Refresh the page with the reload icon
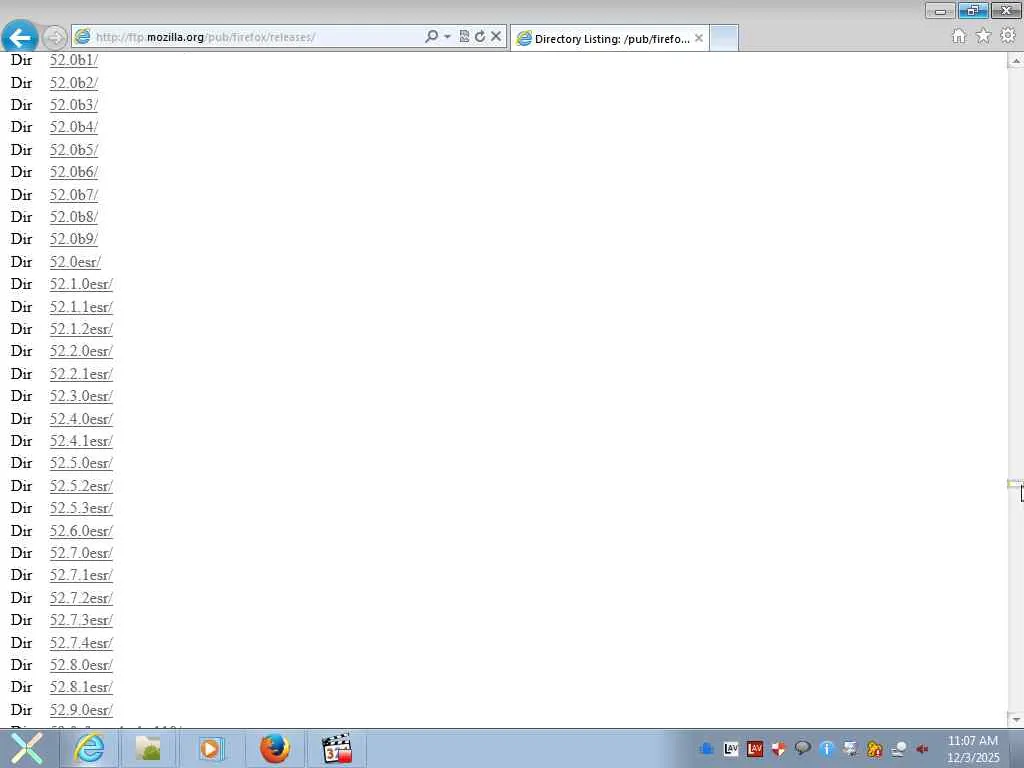 pyautogui.click(x=480, y=37)
